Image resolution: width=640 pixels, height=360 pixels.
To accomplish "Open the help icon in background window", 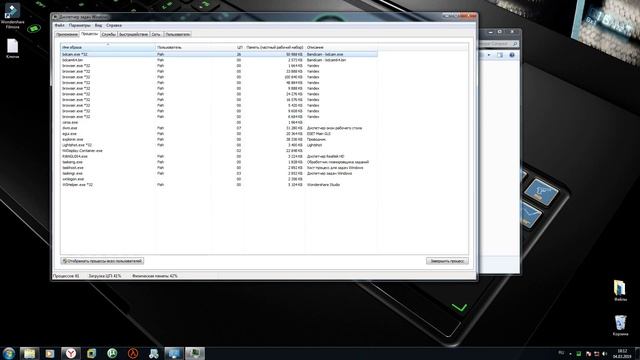I will [512, 55].
